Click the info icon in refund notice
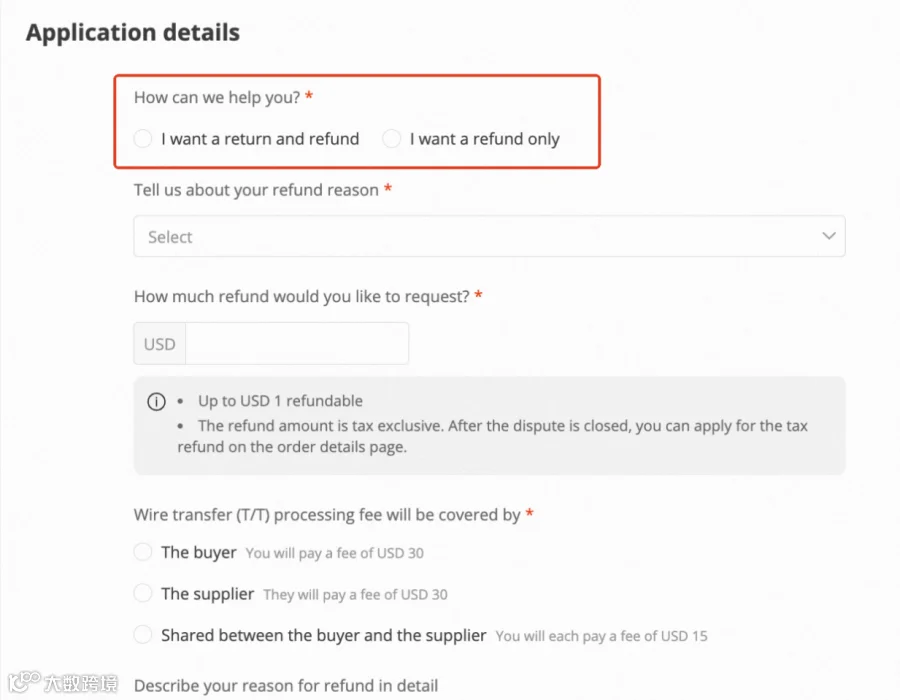The image size is (900, 700). tap(156, 401)
